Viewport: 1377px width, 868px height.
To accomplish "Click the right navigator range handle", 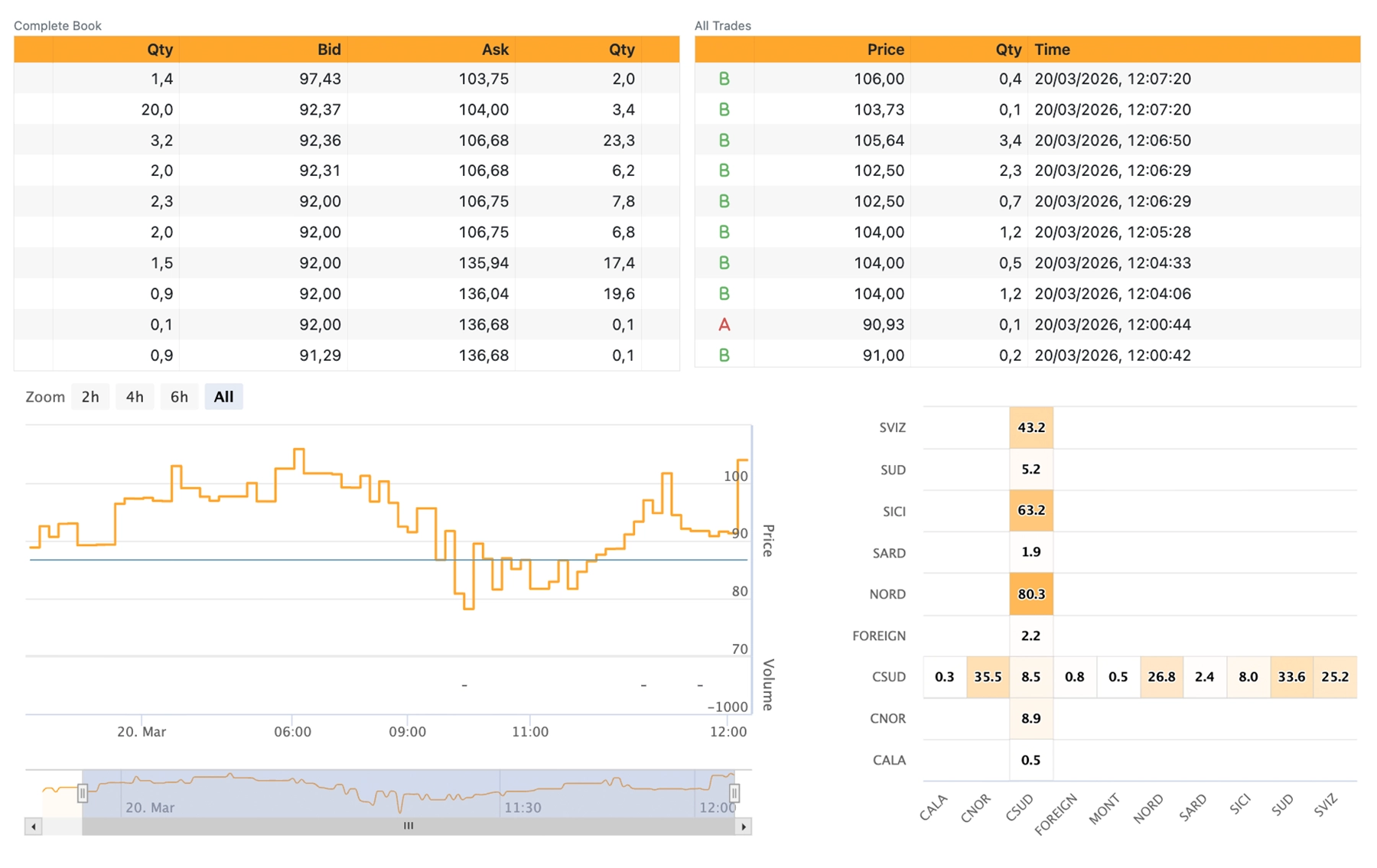I will 734,794.
